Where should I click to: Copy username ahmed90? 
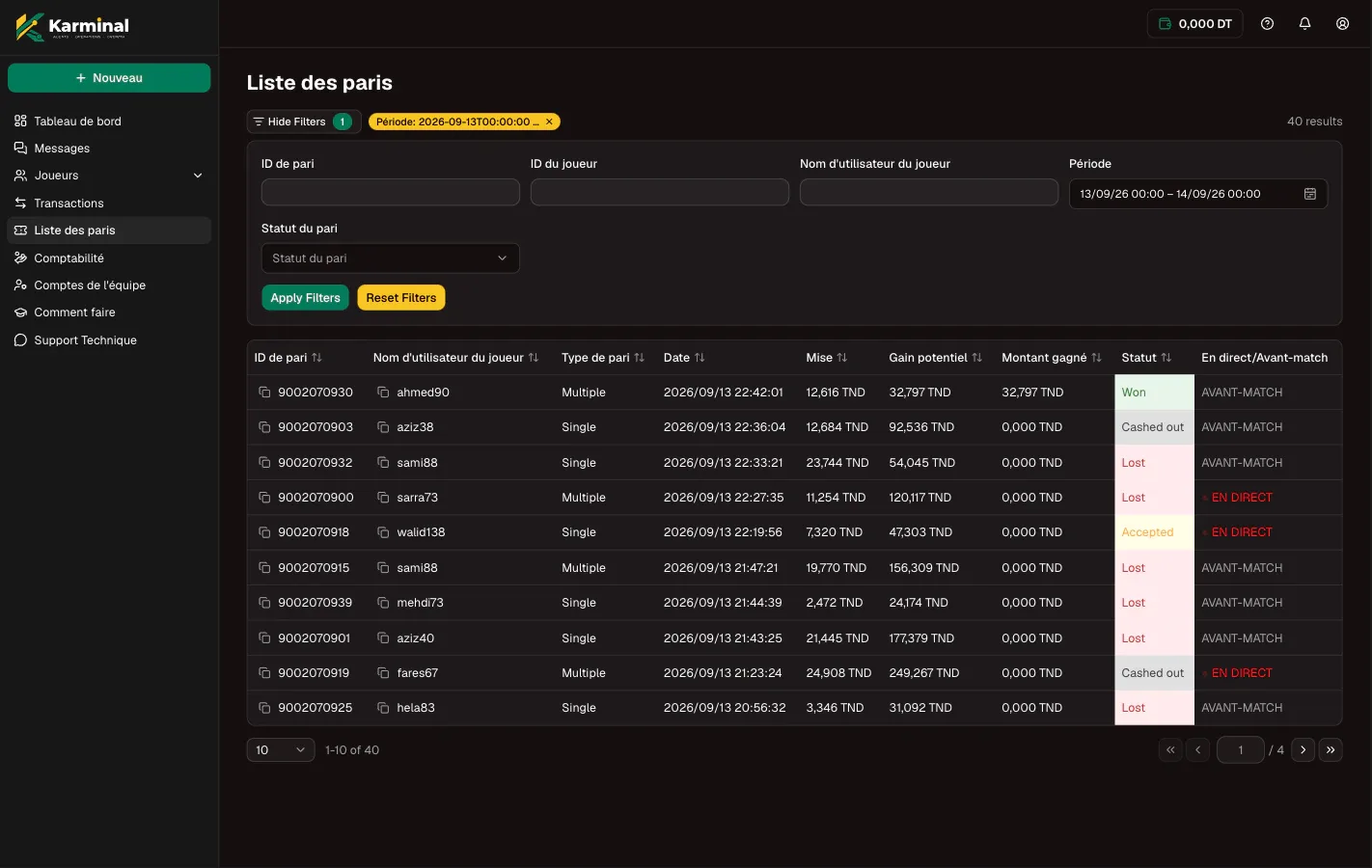[x=383, y=393]
